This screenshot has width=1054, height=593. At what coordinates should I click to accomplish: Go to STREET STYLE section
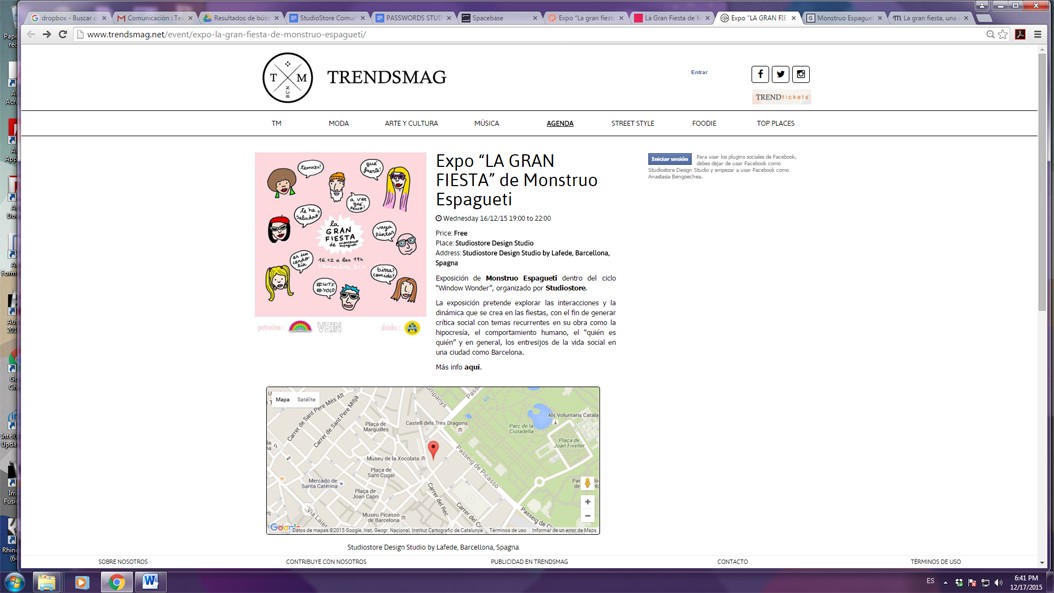click(x=633, y=123)
